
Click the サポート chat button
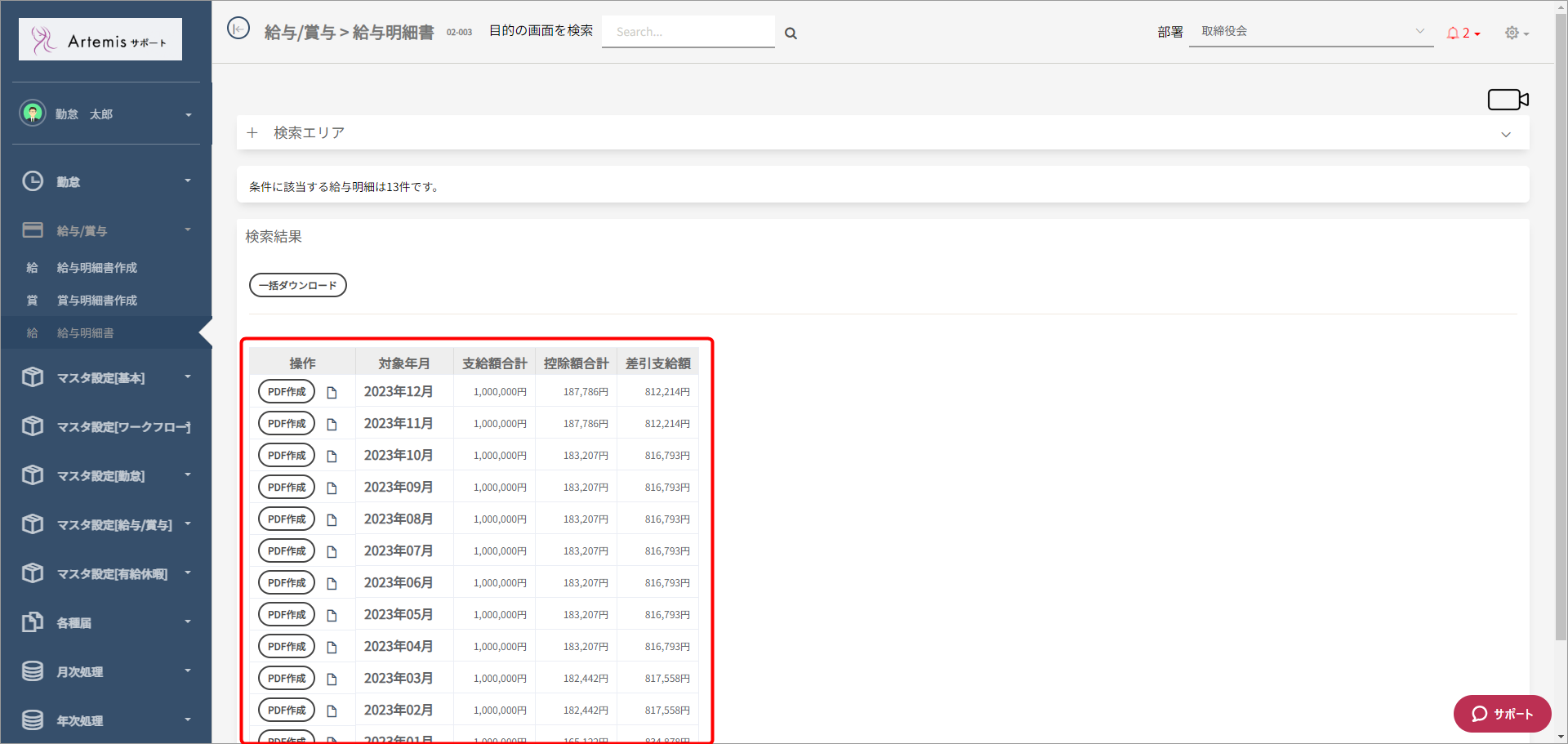(1501, 714)
